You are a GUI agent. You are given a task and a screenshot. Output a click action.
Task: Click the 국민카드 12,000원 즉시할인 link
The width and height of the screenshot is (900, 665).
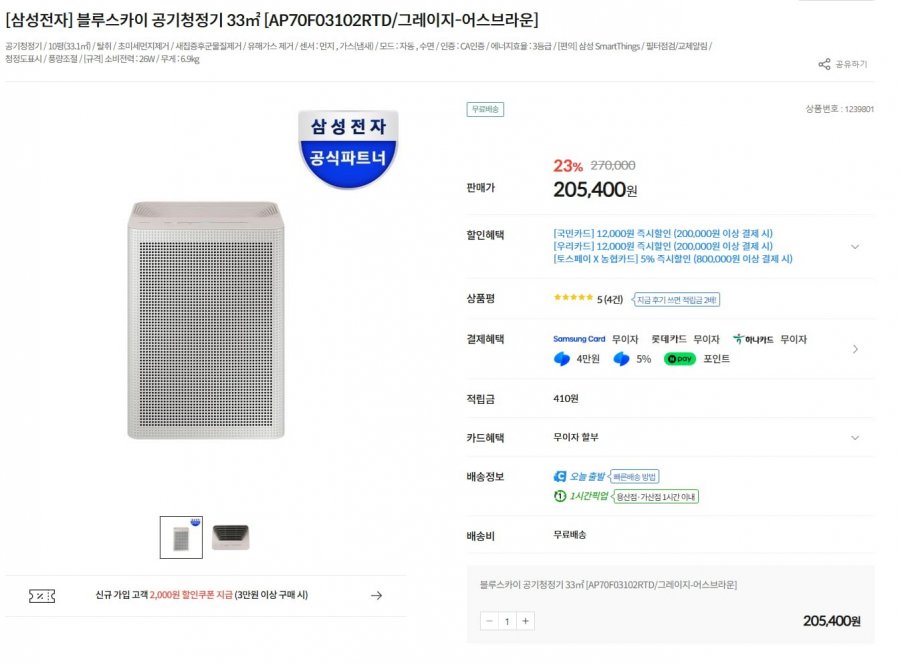click(662, 234)
